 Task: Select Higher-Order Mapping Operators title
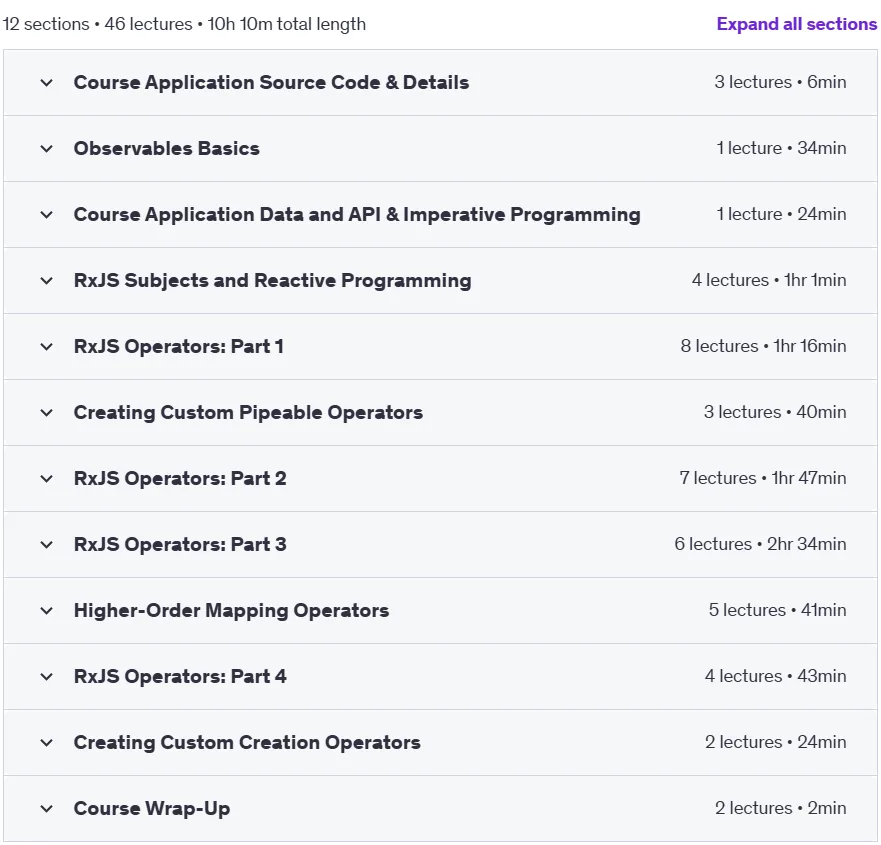pos(231,611)
